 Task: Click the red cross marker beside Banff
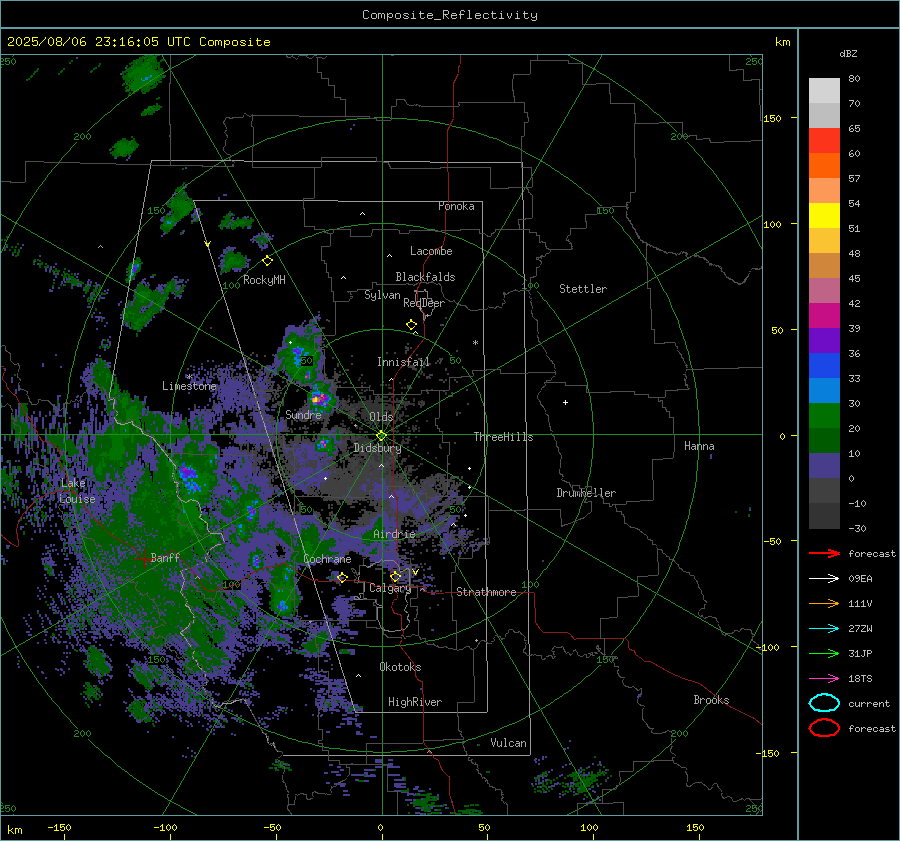[143, 558]
